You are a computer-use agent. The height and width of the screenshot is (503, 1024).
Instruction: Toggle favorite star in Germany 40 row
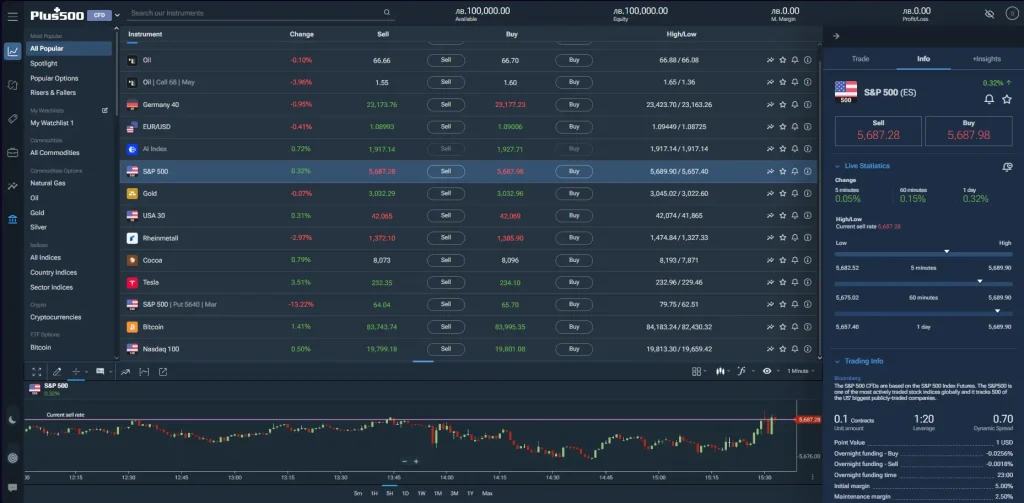tap(782, 105)
